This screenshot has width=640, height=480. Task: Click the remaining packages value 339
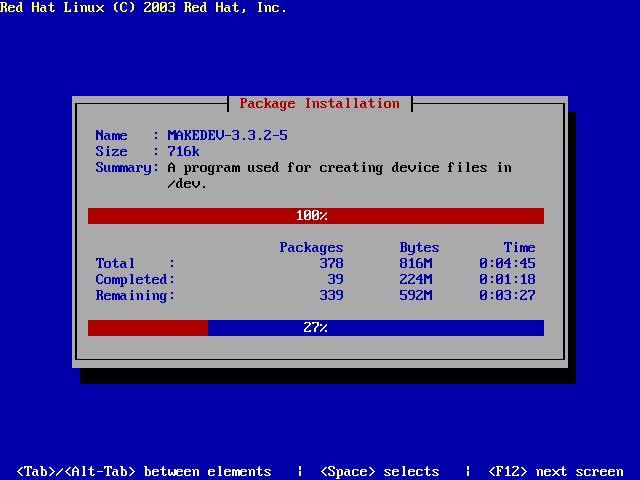pyautogui.click(x=331, y=295)
